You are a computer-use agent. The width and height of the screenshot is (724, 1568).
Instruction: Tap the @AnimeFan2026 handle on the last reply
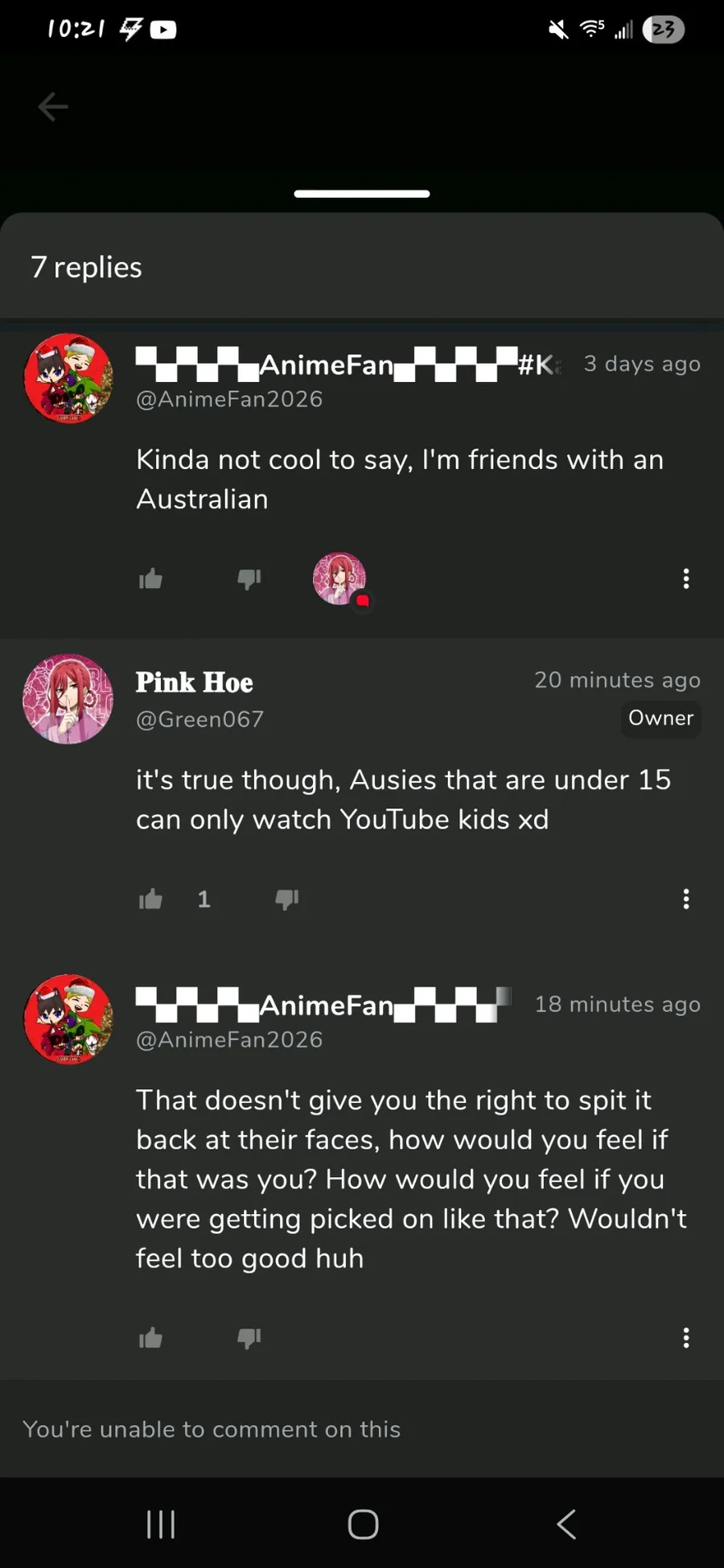pyautogui.click(x=229, y=1039)
